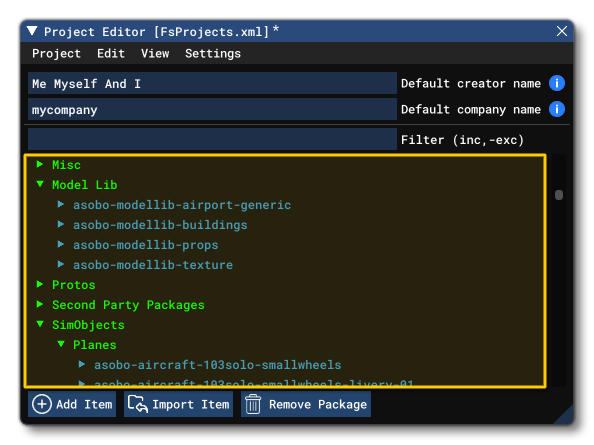Screen dimensions: 594x445
Task: Click the Default company name field
Action: (x=212, y=109)
